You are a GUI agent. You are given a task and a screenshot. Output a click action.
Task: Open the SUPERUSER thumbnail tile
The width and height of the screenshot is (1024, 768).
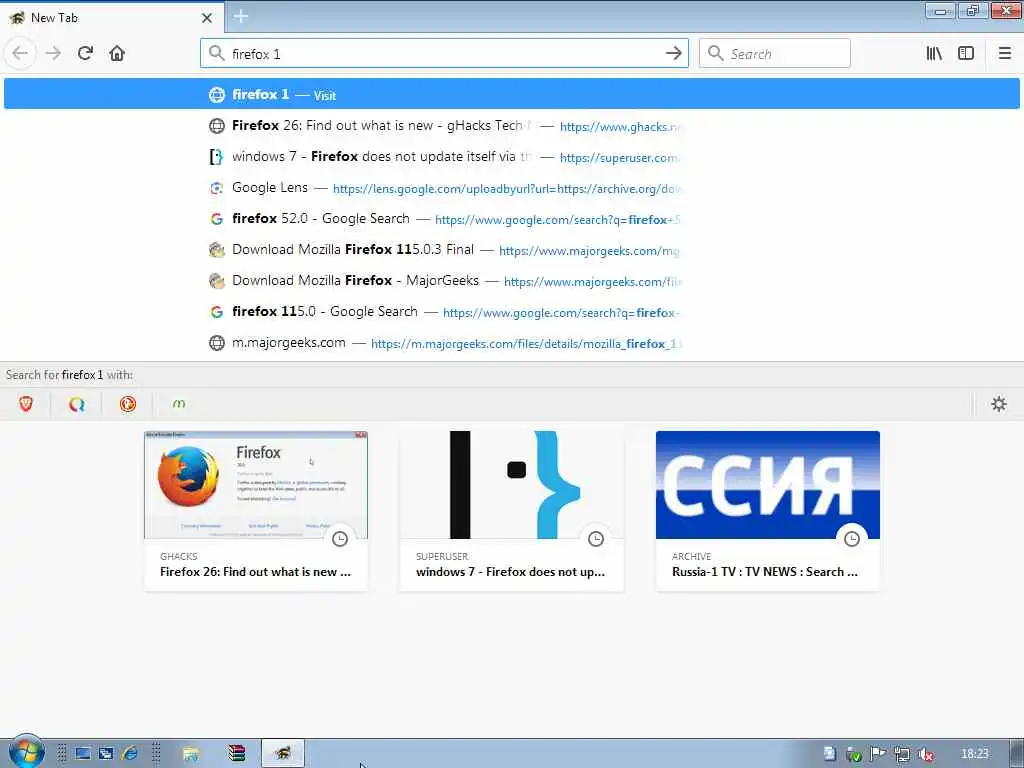(x=512, y=511)
